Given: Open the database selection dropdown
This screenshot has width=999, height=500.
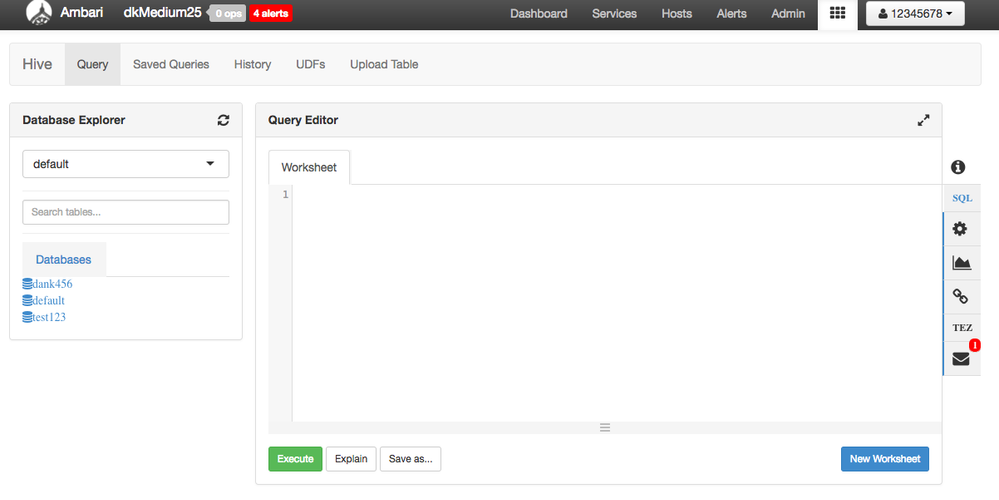Looking at the screenshot, I should click(x=126, y=164).
